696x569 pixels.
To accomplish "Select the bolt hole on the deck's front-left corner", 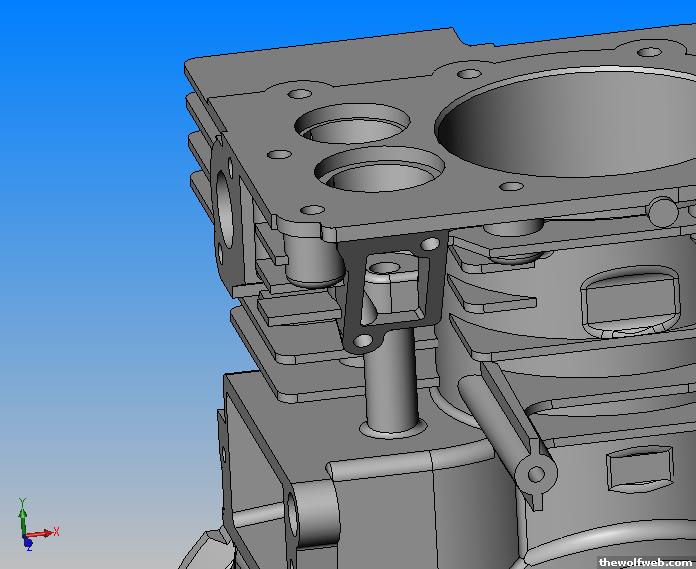I will click(x=312, y=209).
